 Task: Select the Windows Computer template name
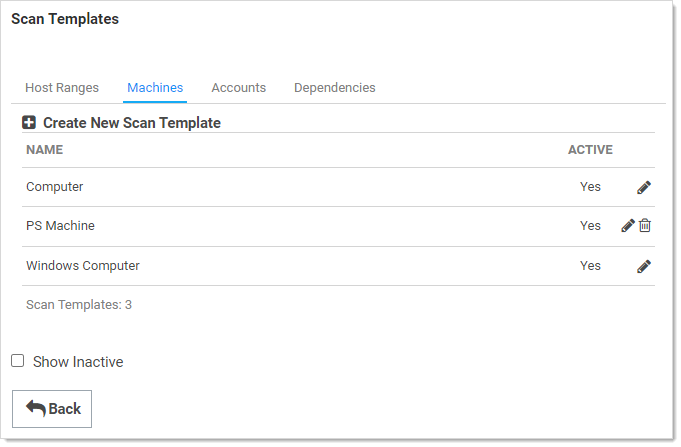point(83,266)
